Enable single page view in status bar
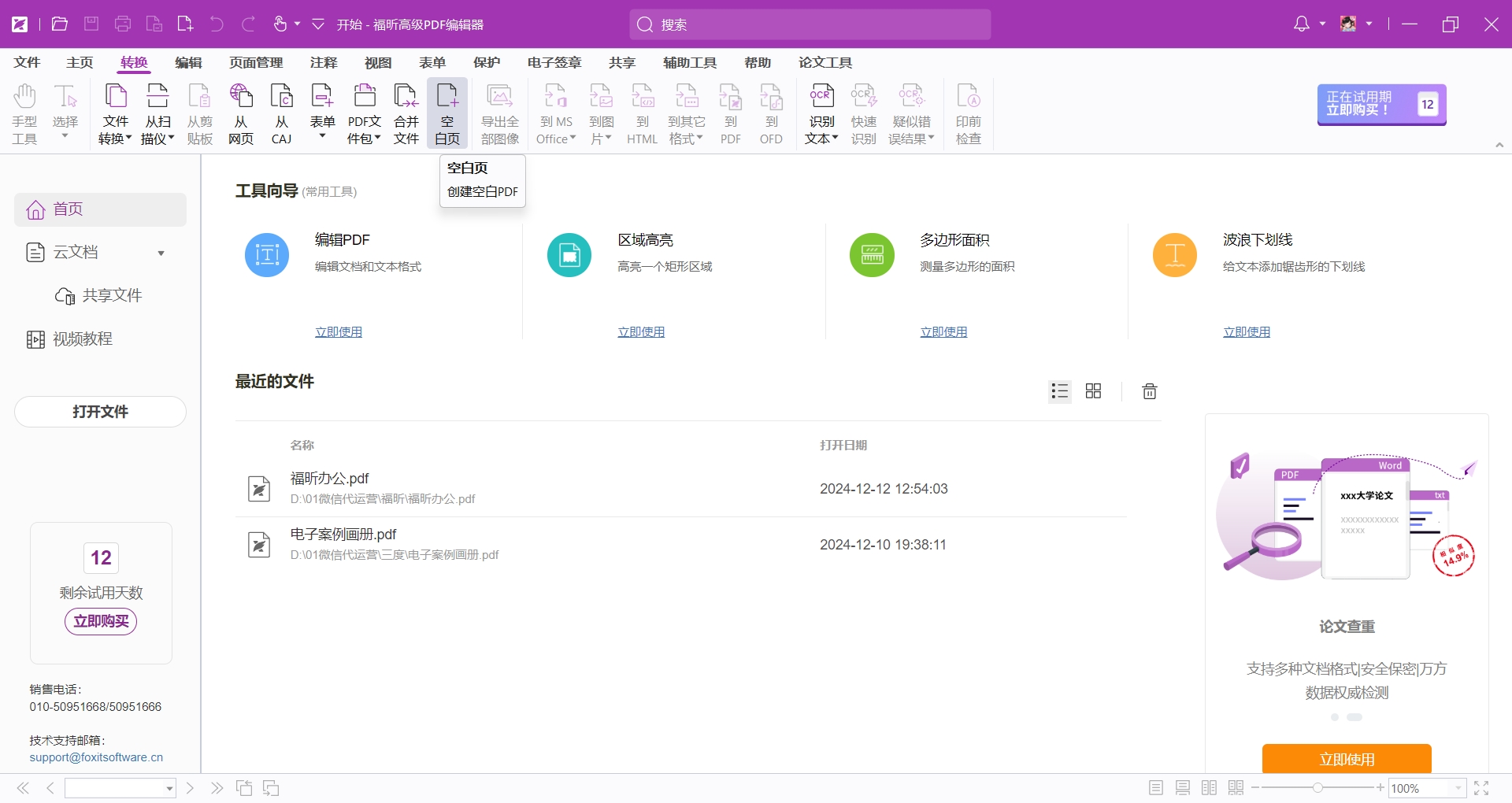This screenshot has width=1512, height=803. coord(1156,788)
